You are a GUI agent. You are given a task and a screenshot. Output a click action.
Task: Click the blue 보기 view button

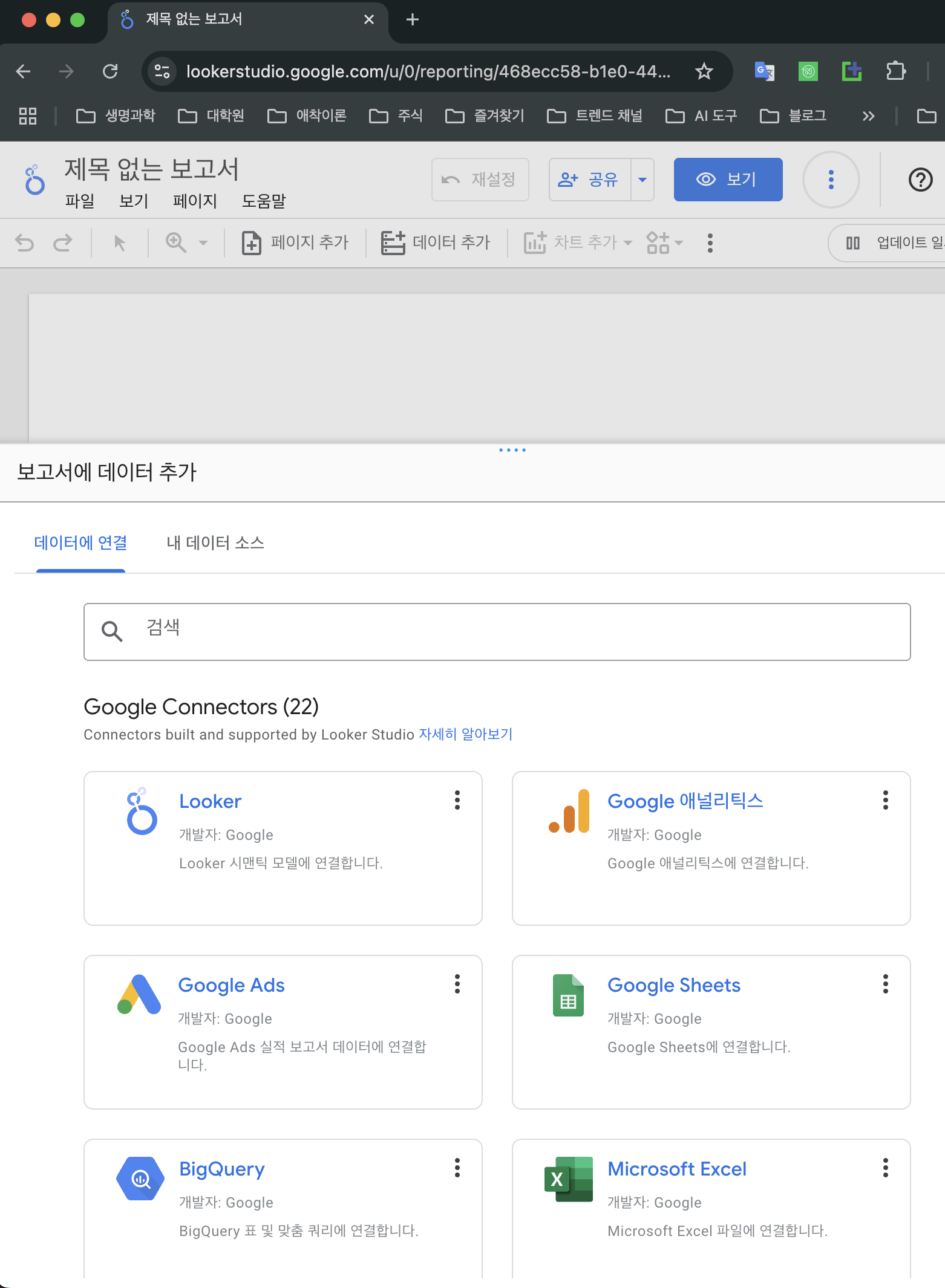[x=728, y=180]
